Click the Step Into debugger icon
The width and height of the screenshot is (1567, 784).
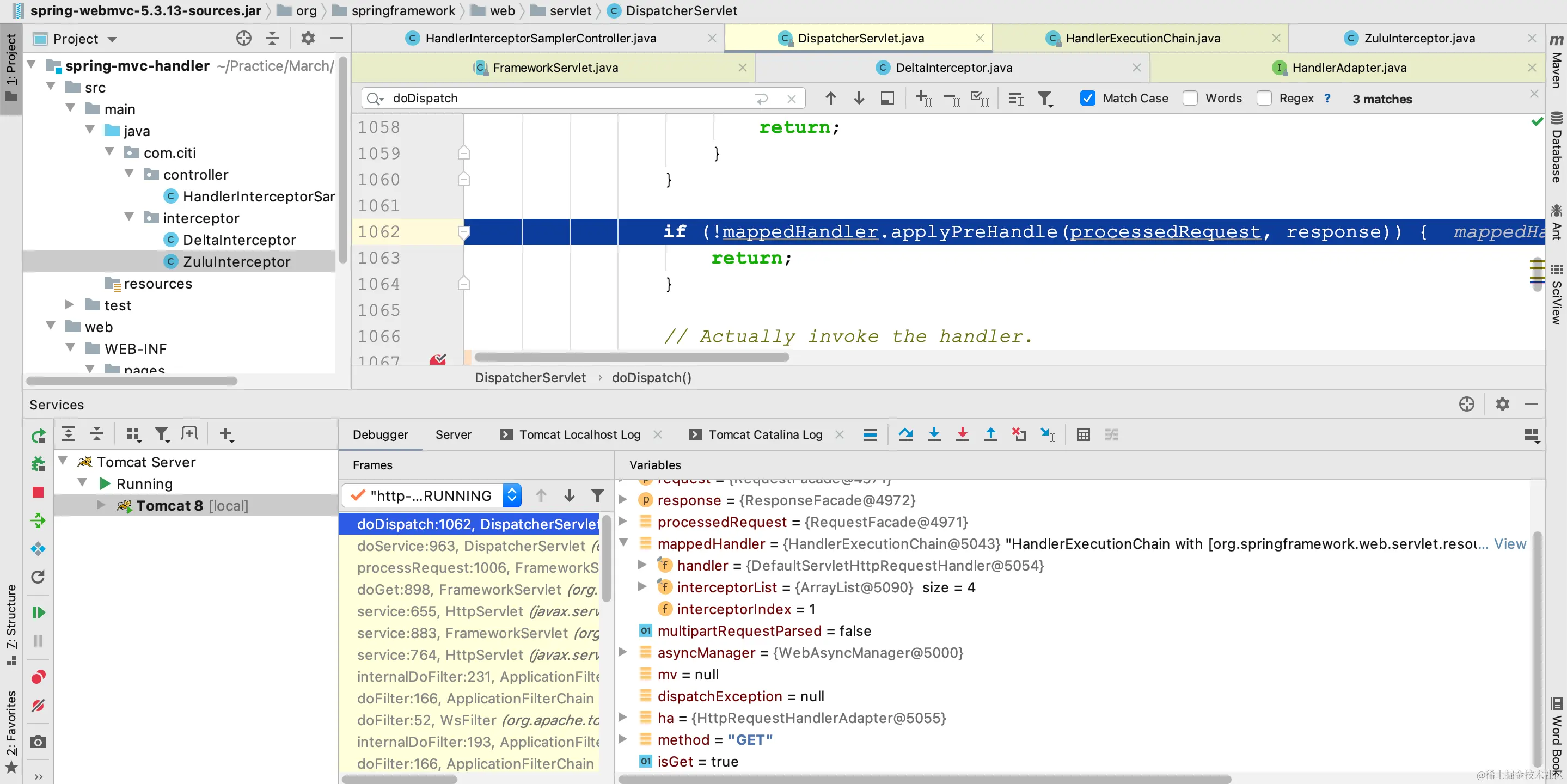pyautogui.click(x=934, y=434)
